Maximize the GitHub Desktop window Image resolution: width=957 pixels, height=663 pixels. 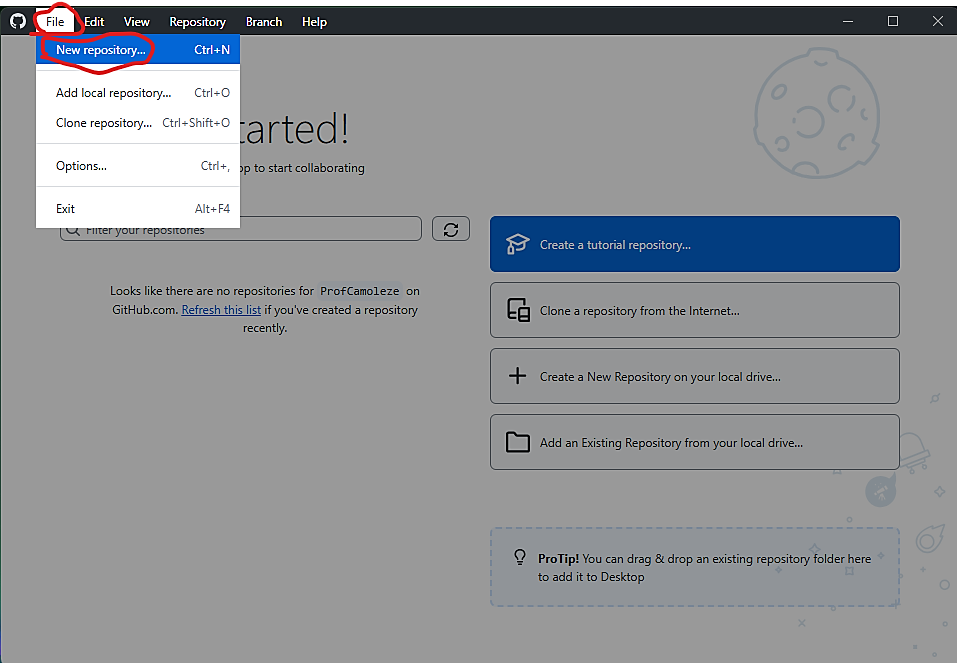pyautogui.click(x=893, y=21)
